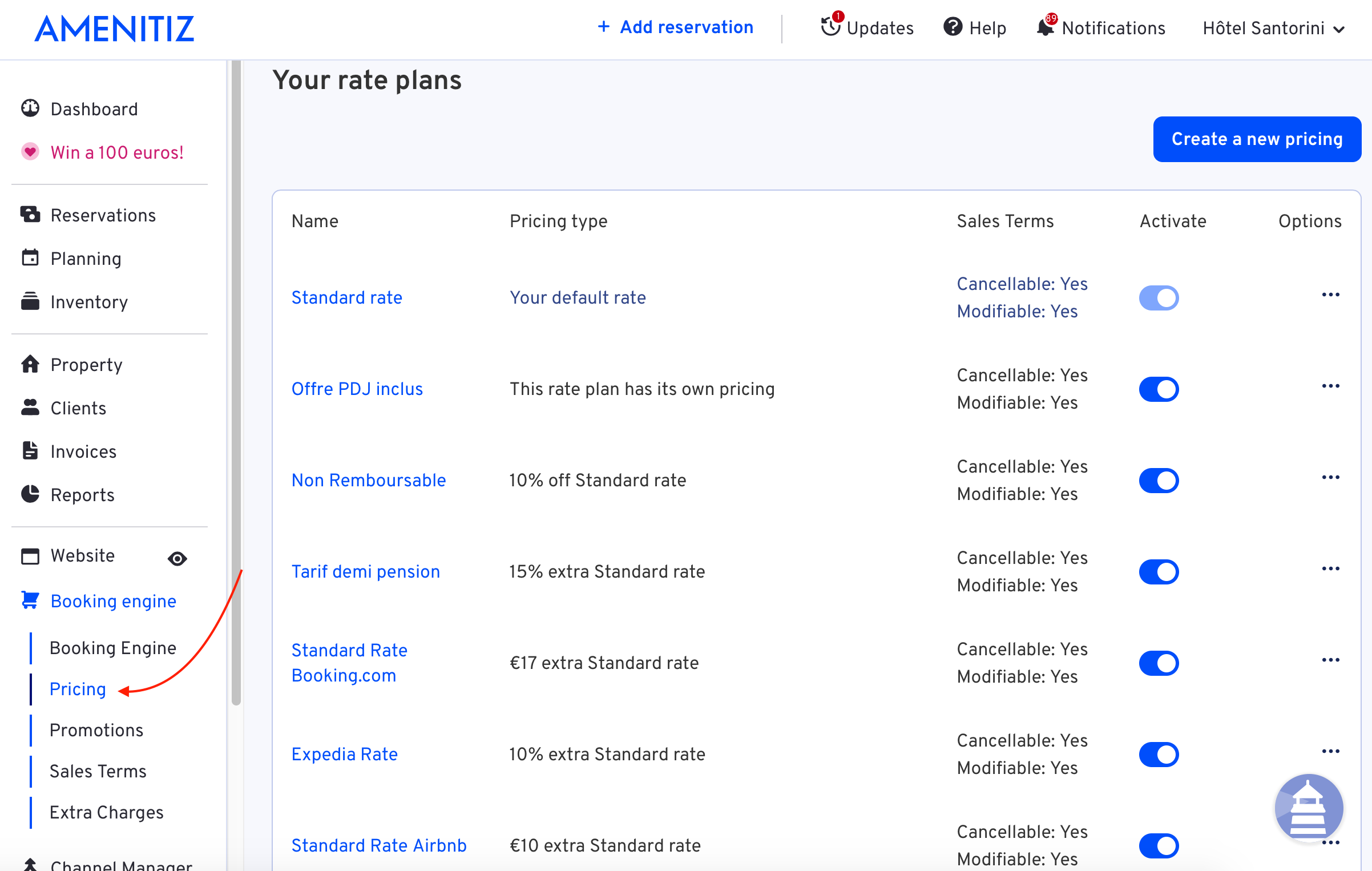Click the Planning calendar icon
This screenshot has height=871, width=1372.
30,258
